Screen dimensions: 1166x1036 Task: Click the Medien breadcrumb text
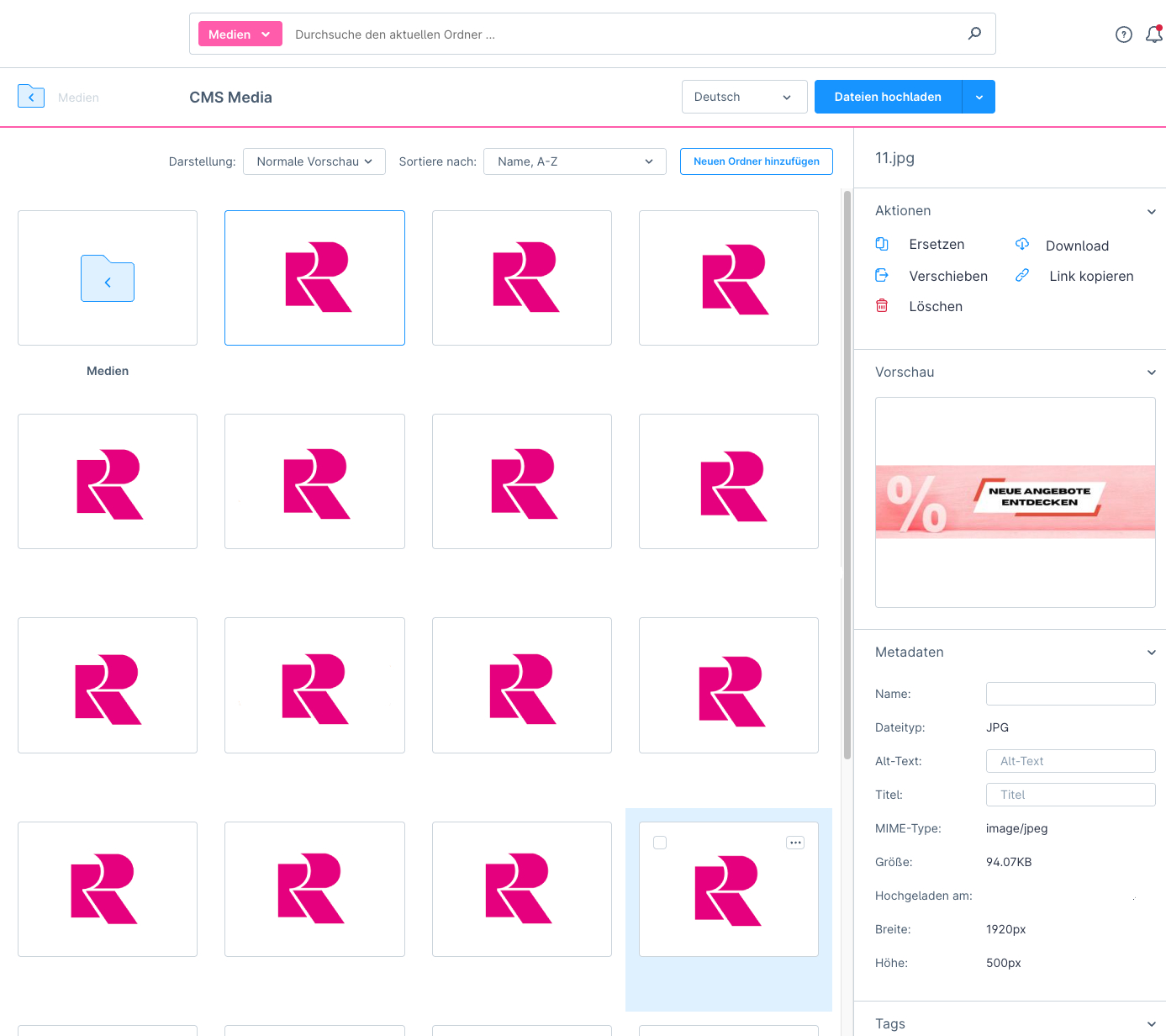pyautogui.click(x=78, y=98)
